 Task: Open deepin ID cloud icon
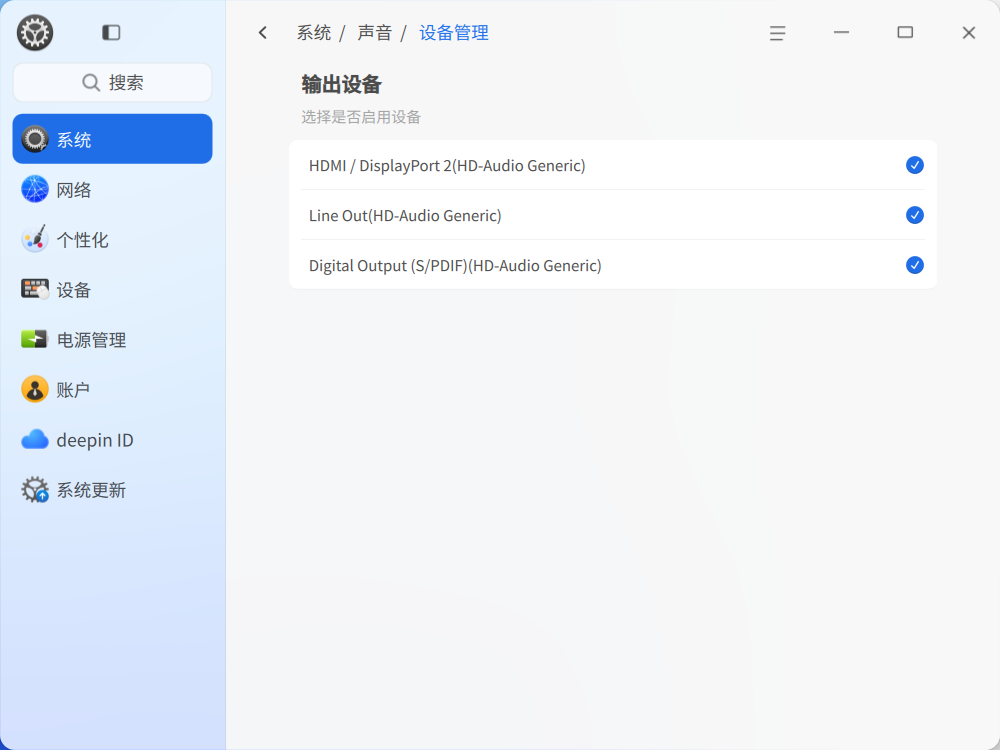(34, 439)
